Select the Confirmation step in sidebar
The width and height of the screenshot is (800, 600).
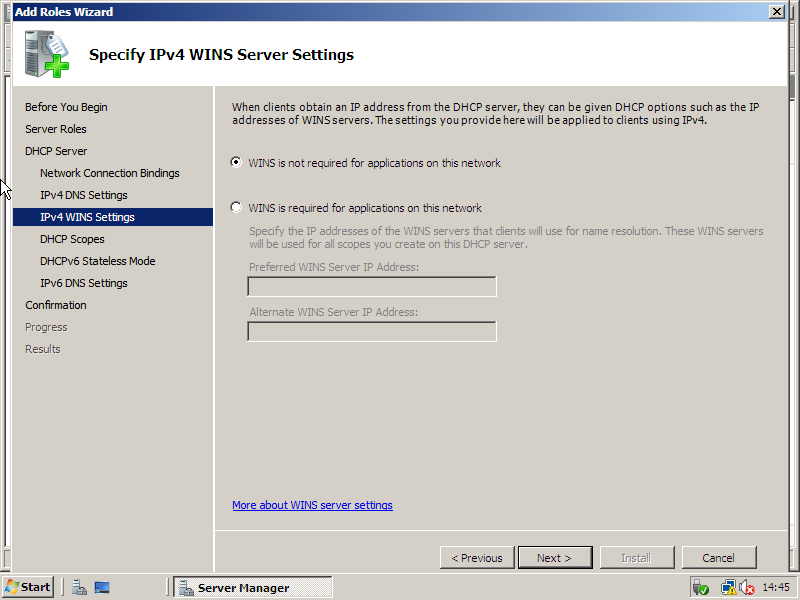(x=56, y=305)
